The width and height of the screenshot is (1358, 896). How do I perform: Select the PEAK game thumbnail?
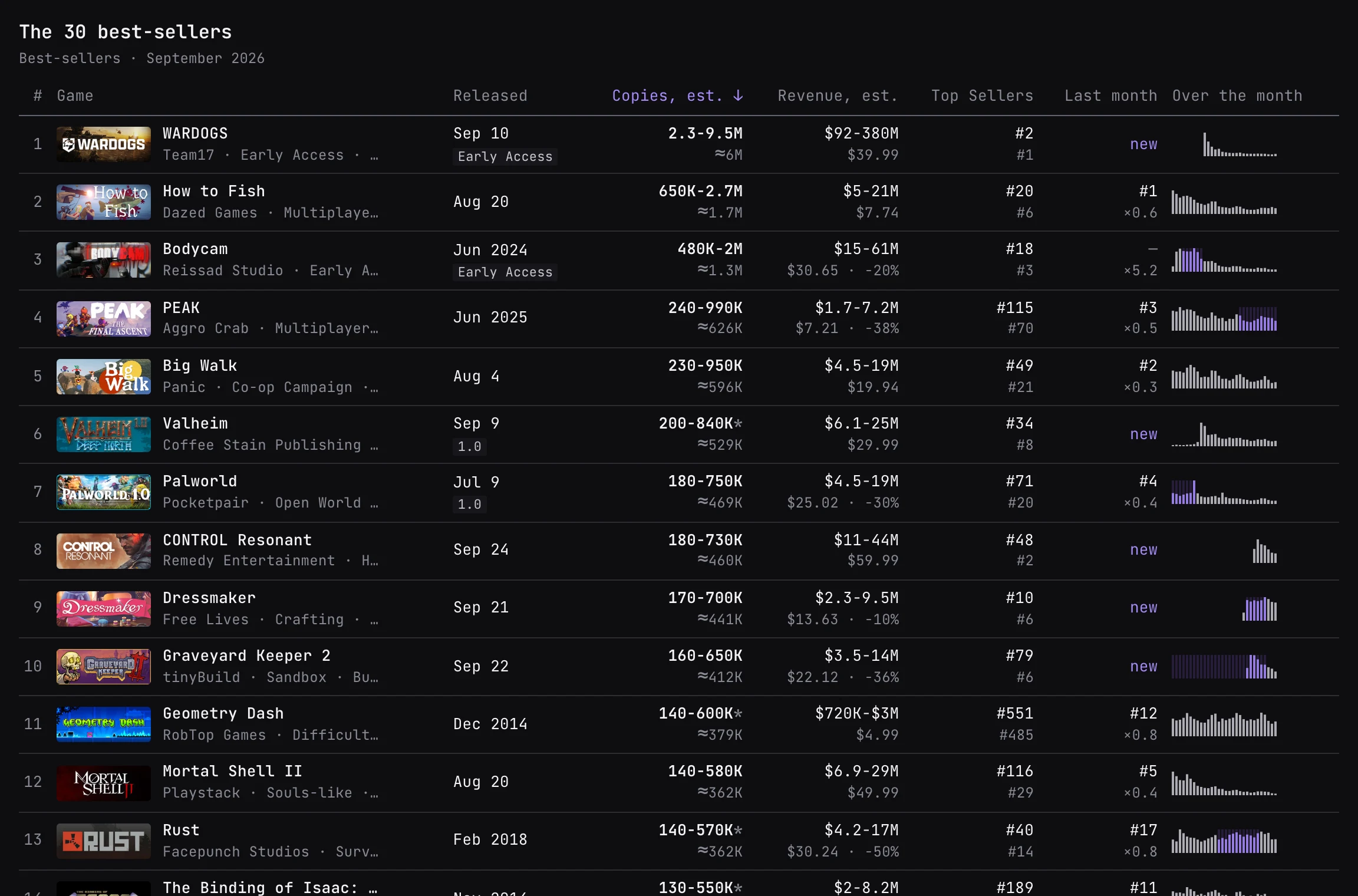[104, 319]
